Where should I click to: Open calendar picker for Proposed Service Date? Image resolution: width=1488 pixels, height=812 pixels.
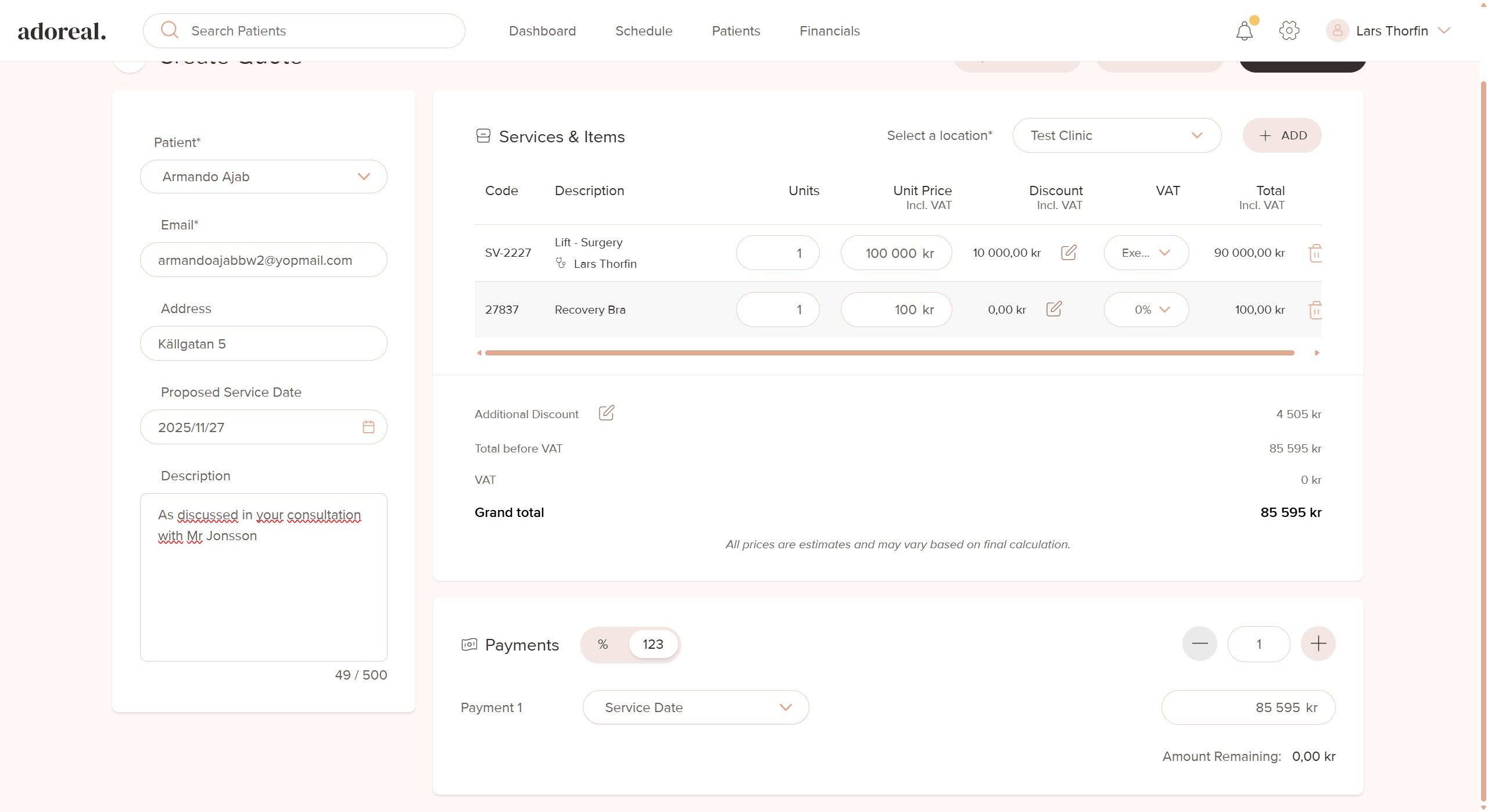coord(368,427)
